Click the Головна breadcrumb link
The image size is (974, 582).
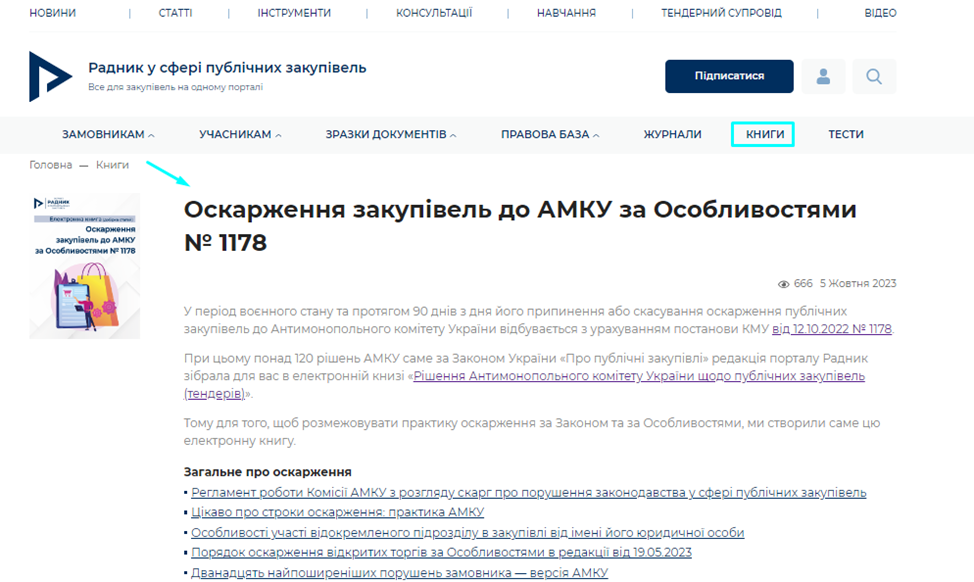[x=51, y=165]
